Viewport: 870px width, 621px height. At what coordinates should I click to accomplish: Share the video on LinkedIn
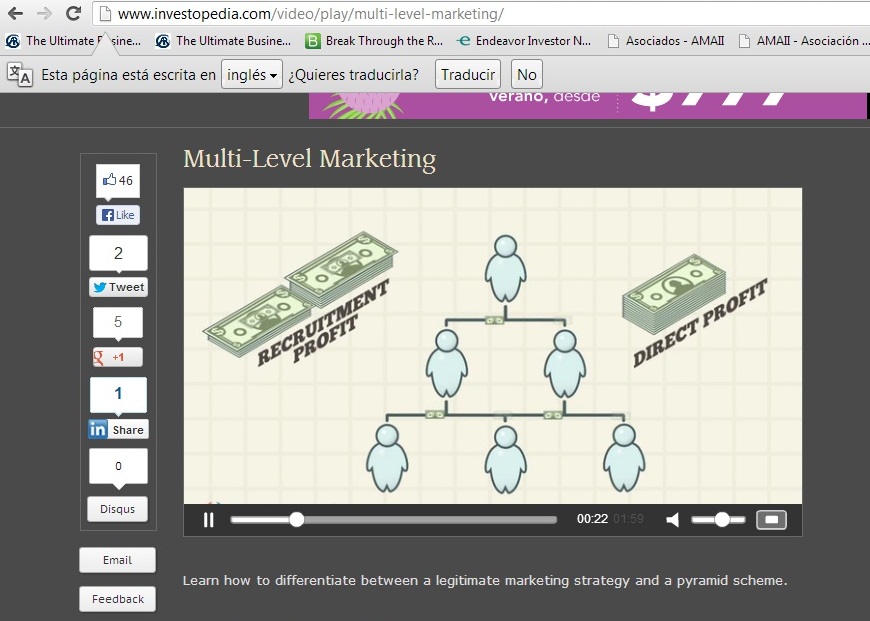point(118,429)
